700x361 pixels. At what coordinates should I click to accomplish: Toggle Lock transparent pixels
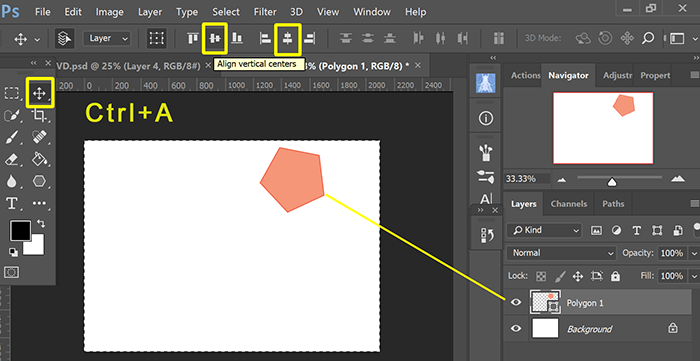(x=541, y=276)
